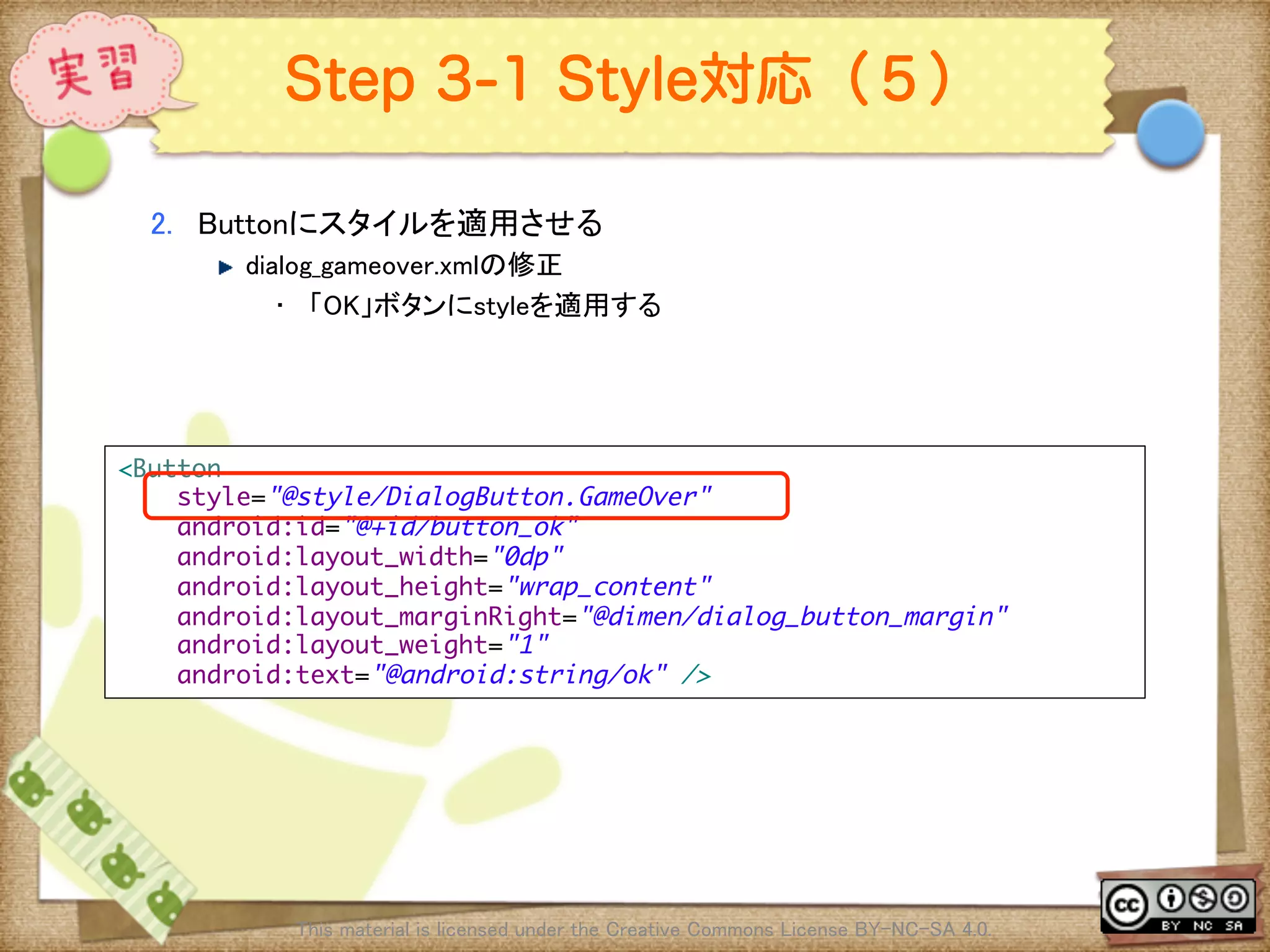
Task: Click the Creative Commons license footer text
Action: click(x=644, y=930)
